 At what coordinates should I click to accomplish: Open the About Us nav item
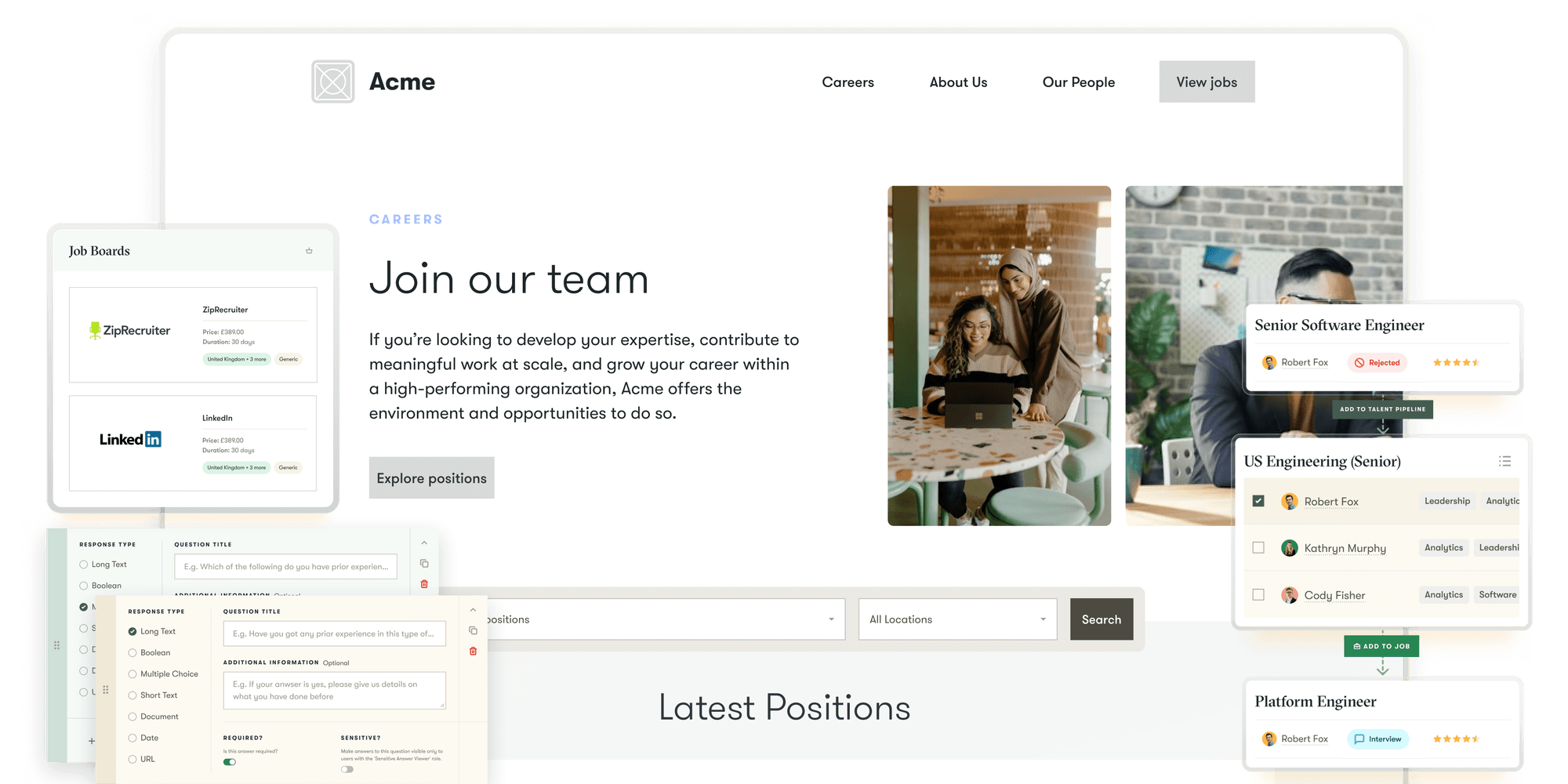click(958, 82)
